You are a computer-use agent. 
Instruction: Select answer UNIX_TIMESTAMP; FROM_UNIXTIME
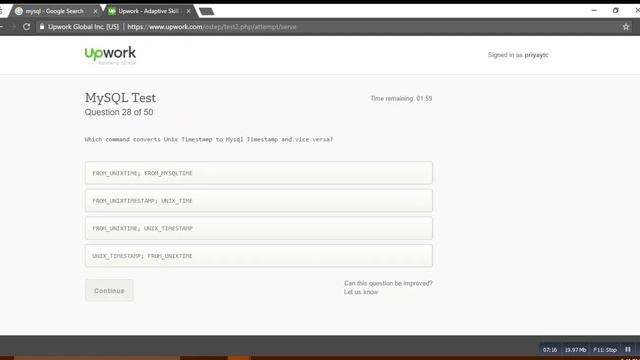coord(259,256)
